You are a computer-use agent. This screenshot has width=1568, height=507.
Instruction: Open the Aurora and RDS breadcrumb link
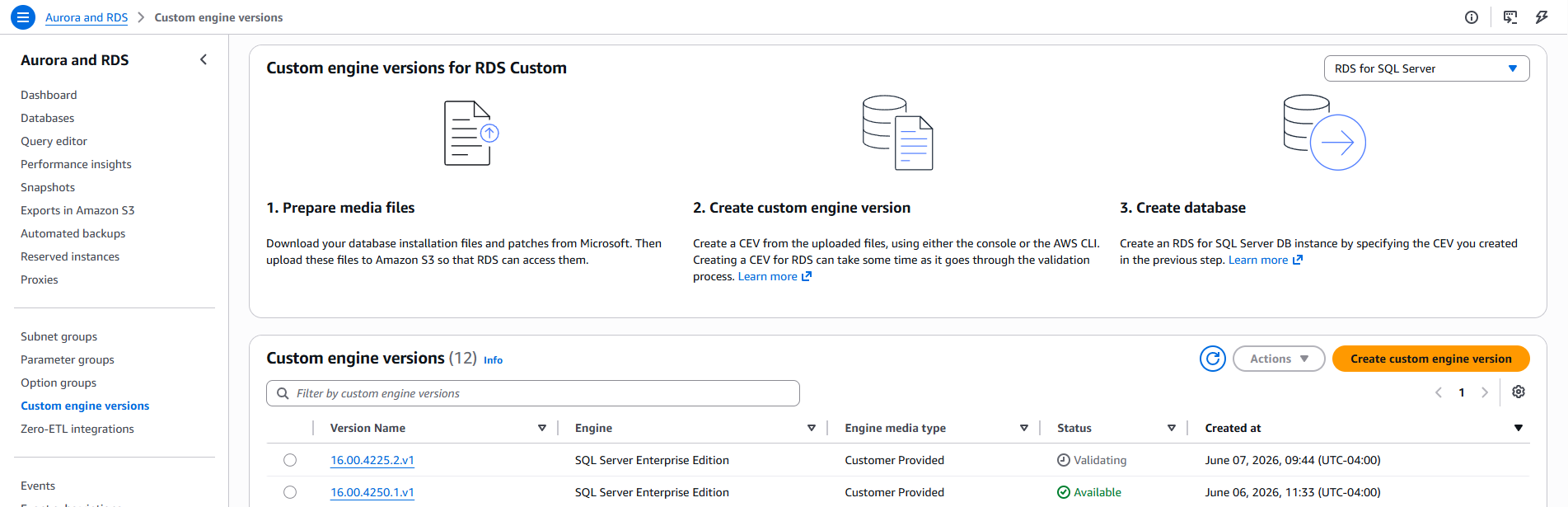[x=87, y=17]
